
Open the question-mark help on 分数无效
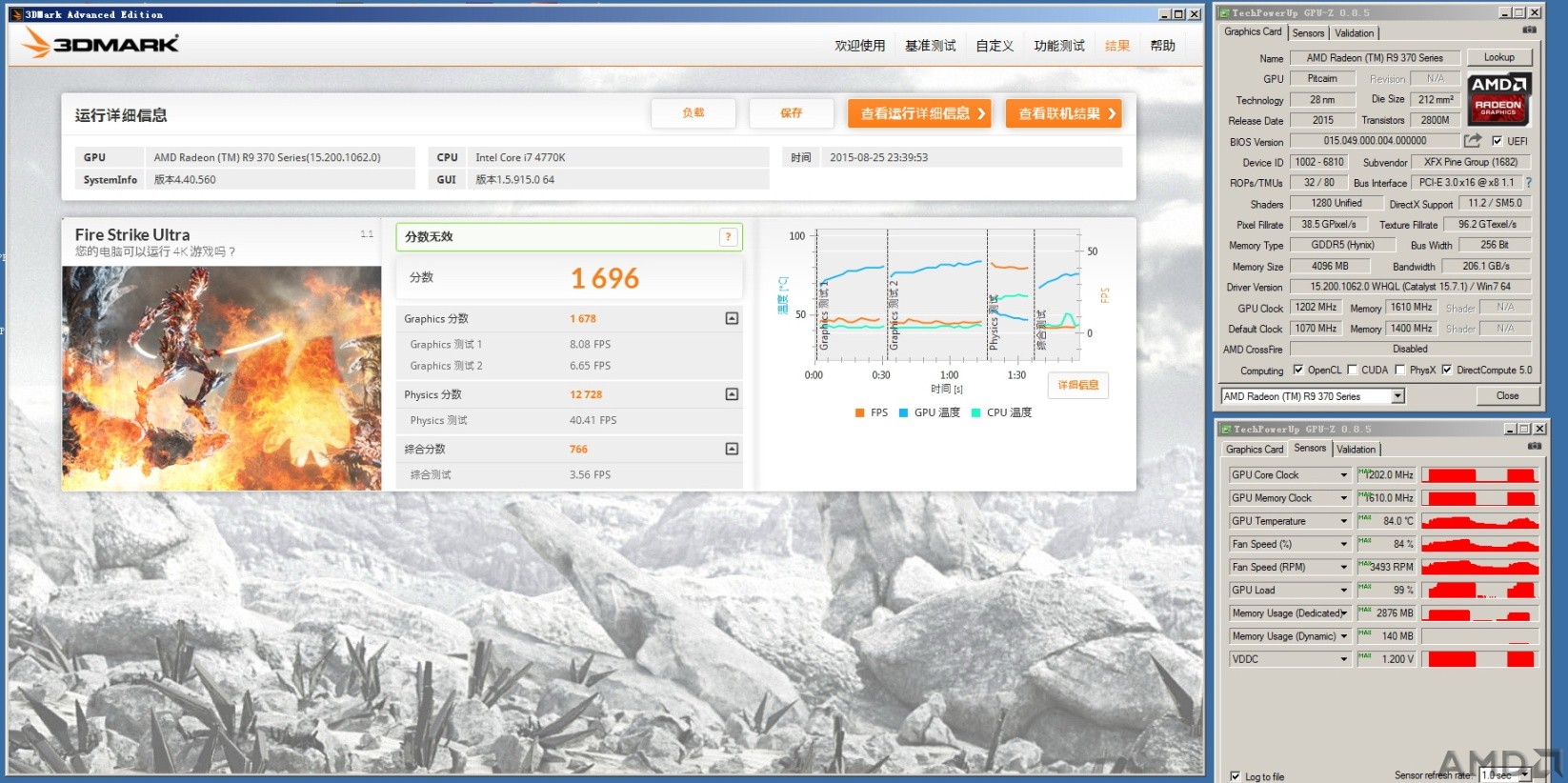728,237
